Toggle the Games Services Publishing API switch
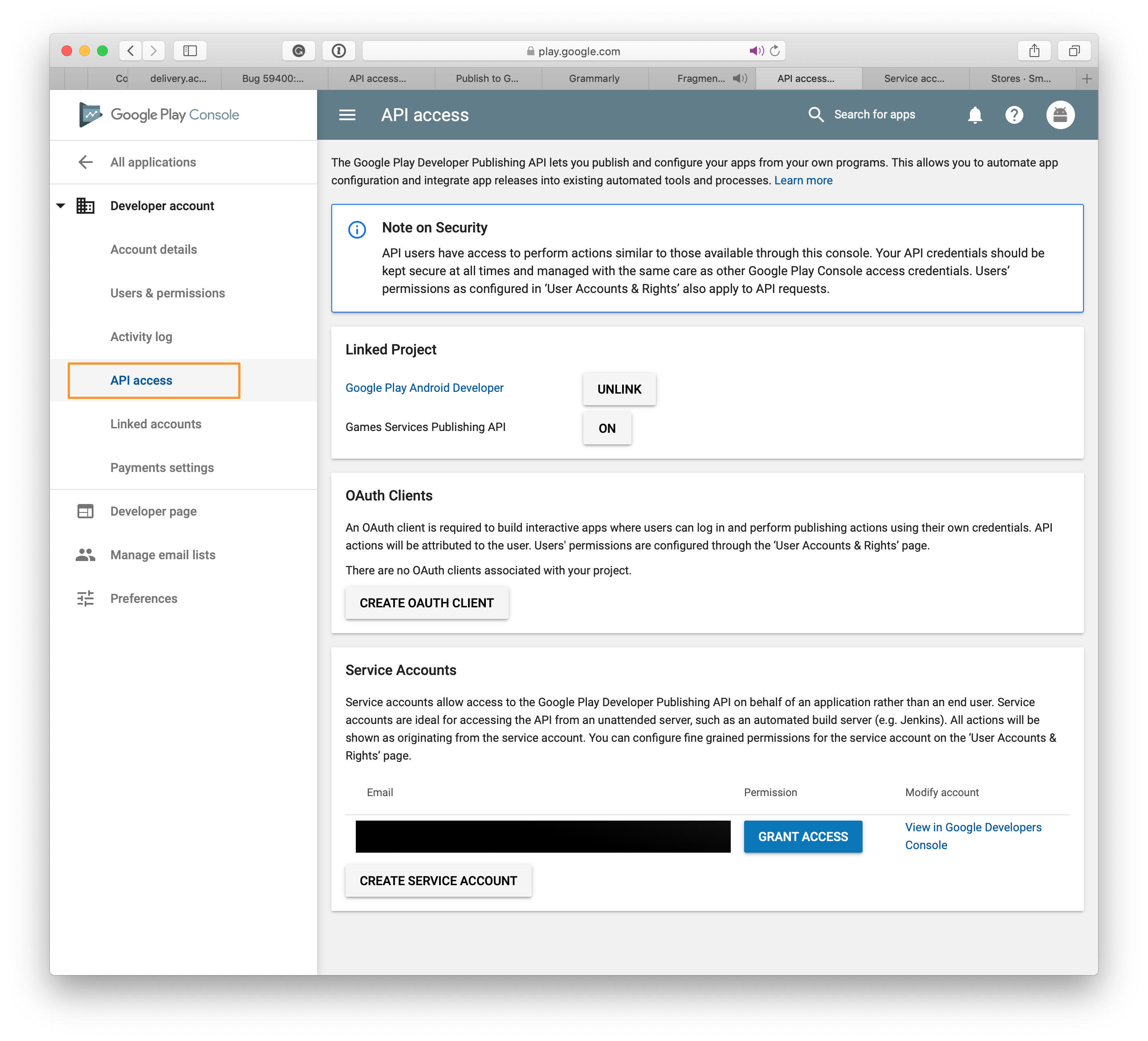1148x1041 pixels. (x=606, y=428)
